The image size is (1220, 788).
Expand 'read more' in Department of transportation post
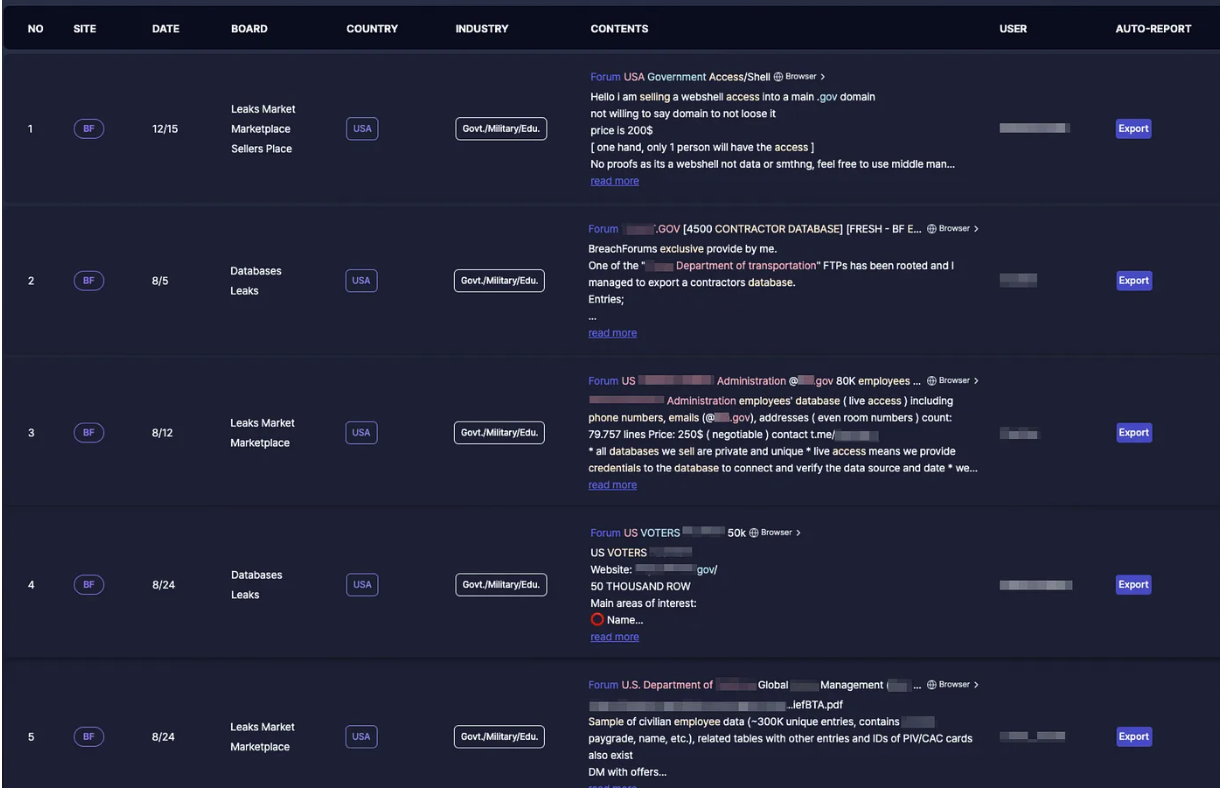(612, 333)
